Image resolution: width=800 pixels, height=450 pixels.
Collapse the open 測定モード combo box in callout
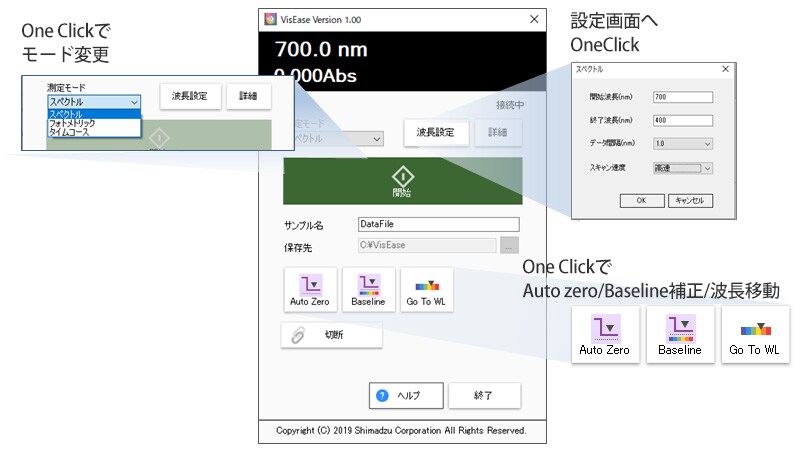[135, 102]
